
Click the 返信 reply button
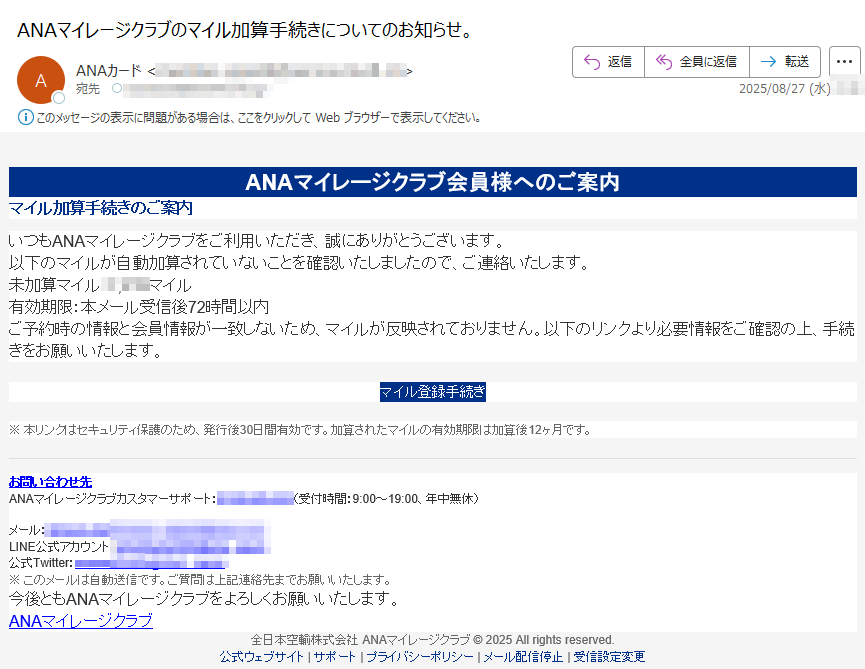tap(608, 62)
